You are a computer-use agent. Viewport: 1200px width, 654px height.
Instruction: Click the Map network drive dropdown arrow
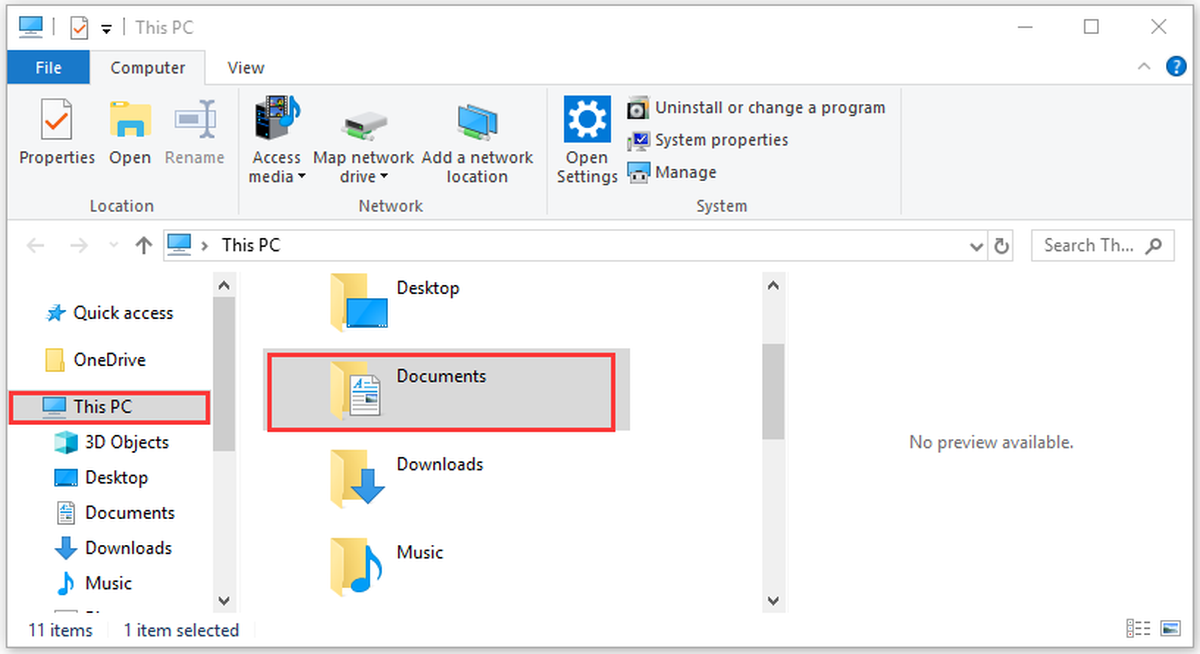385,178
